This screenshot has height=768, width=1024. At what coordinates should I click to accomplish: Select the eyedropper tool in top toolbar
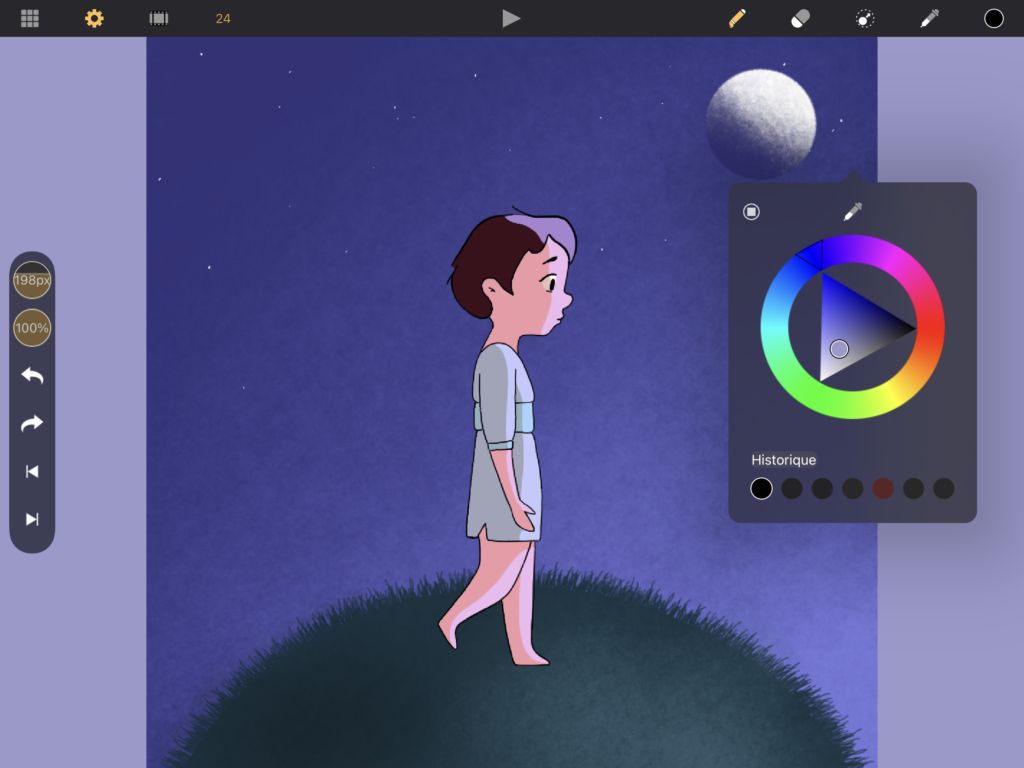(929, 18)
